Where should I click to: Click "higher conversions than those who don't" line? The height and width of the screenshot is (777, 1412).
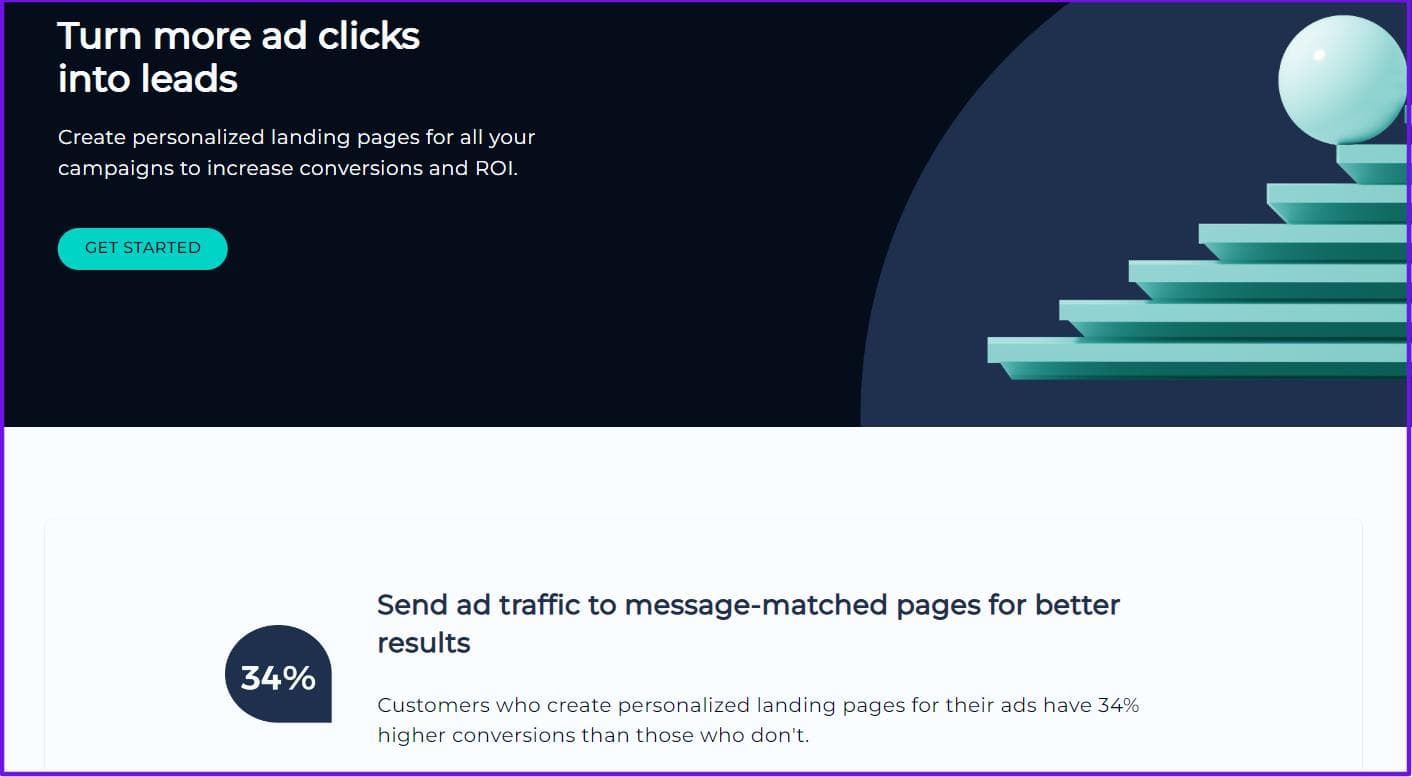pos(592,736)
